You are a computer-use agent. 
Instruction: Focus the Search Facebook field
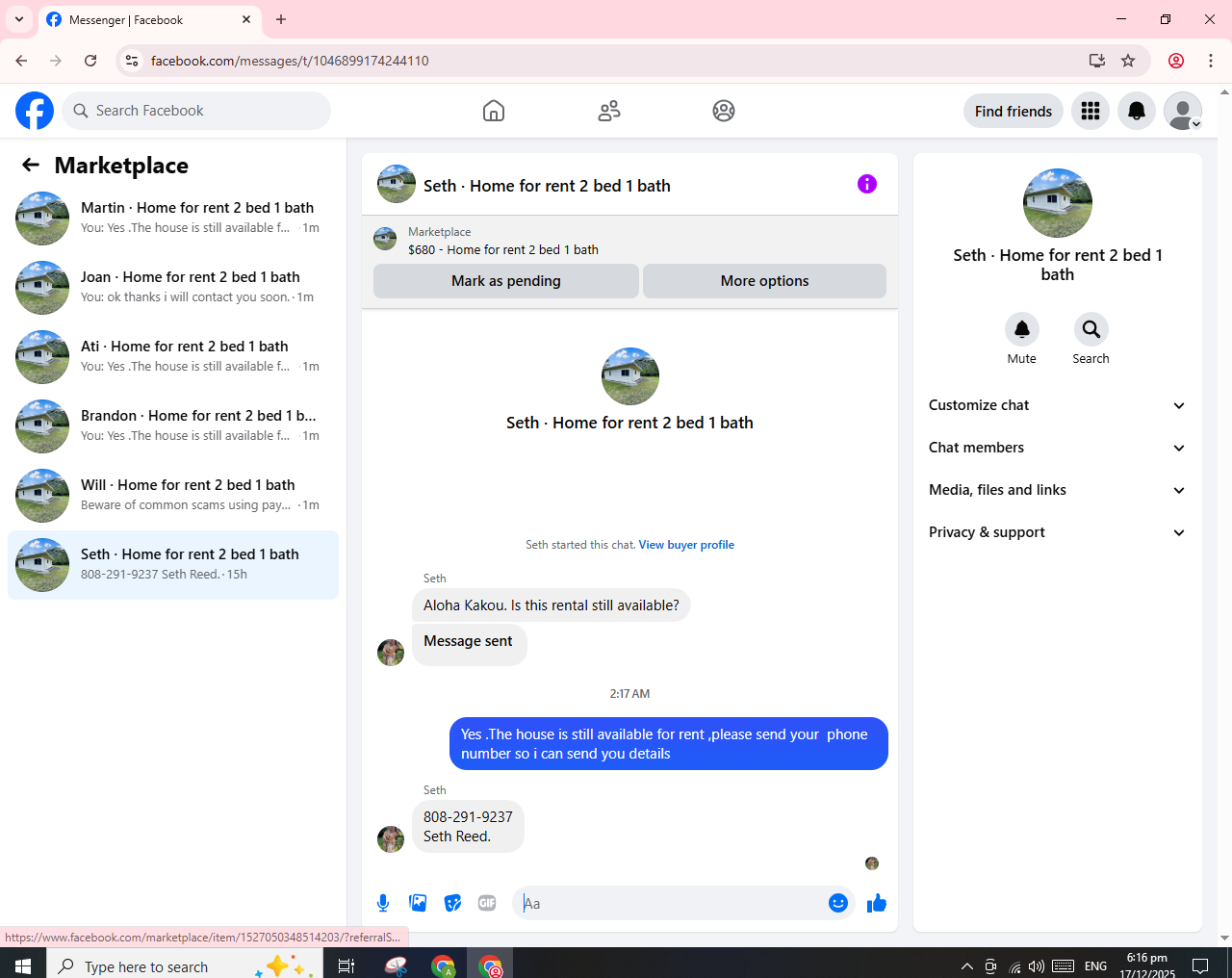click(196, 111)
